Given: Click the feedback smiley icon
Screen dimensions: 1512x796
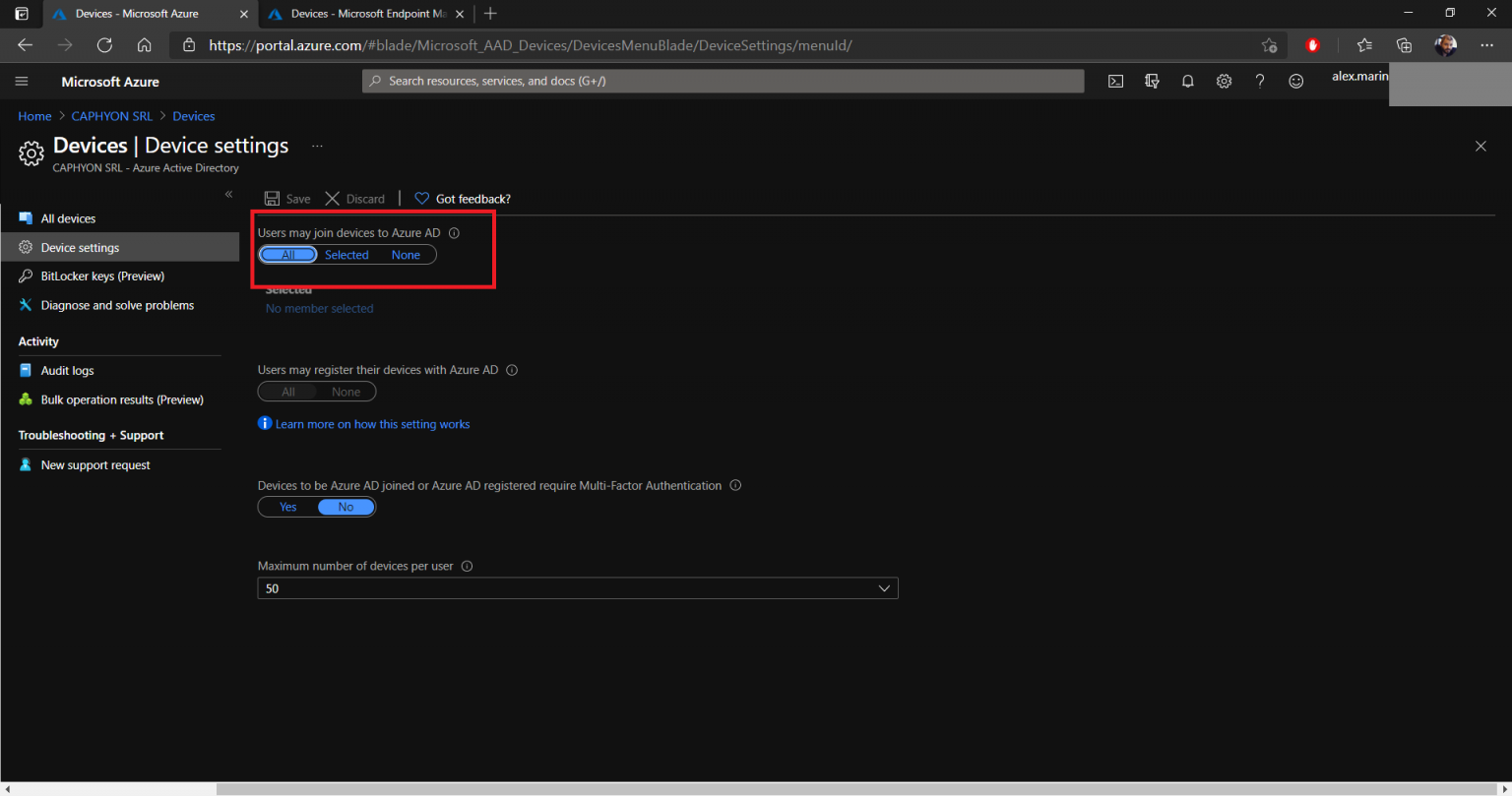Looking at the screenshot, I should pyautogui.click(x=1296, y=81).
